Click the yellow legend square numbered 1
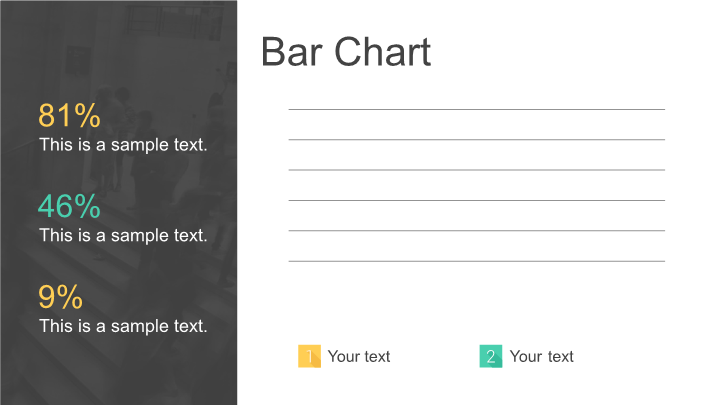The height and width of the screenshot is (405, 720). point(309,356)
